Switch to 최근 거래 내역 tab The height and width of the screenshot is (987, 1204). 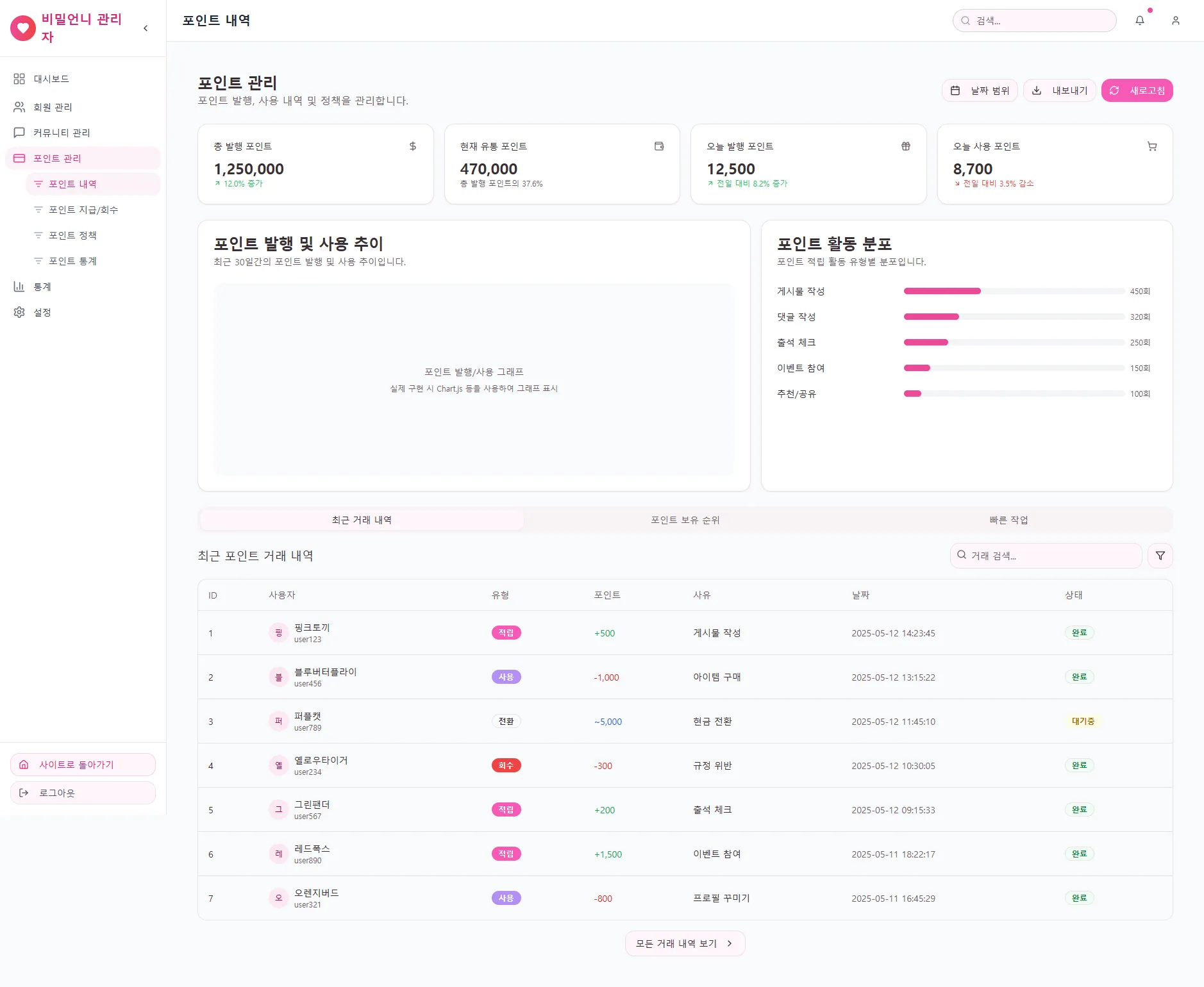click(362, 520)
